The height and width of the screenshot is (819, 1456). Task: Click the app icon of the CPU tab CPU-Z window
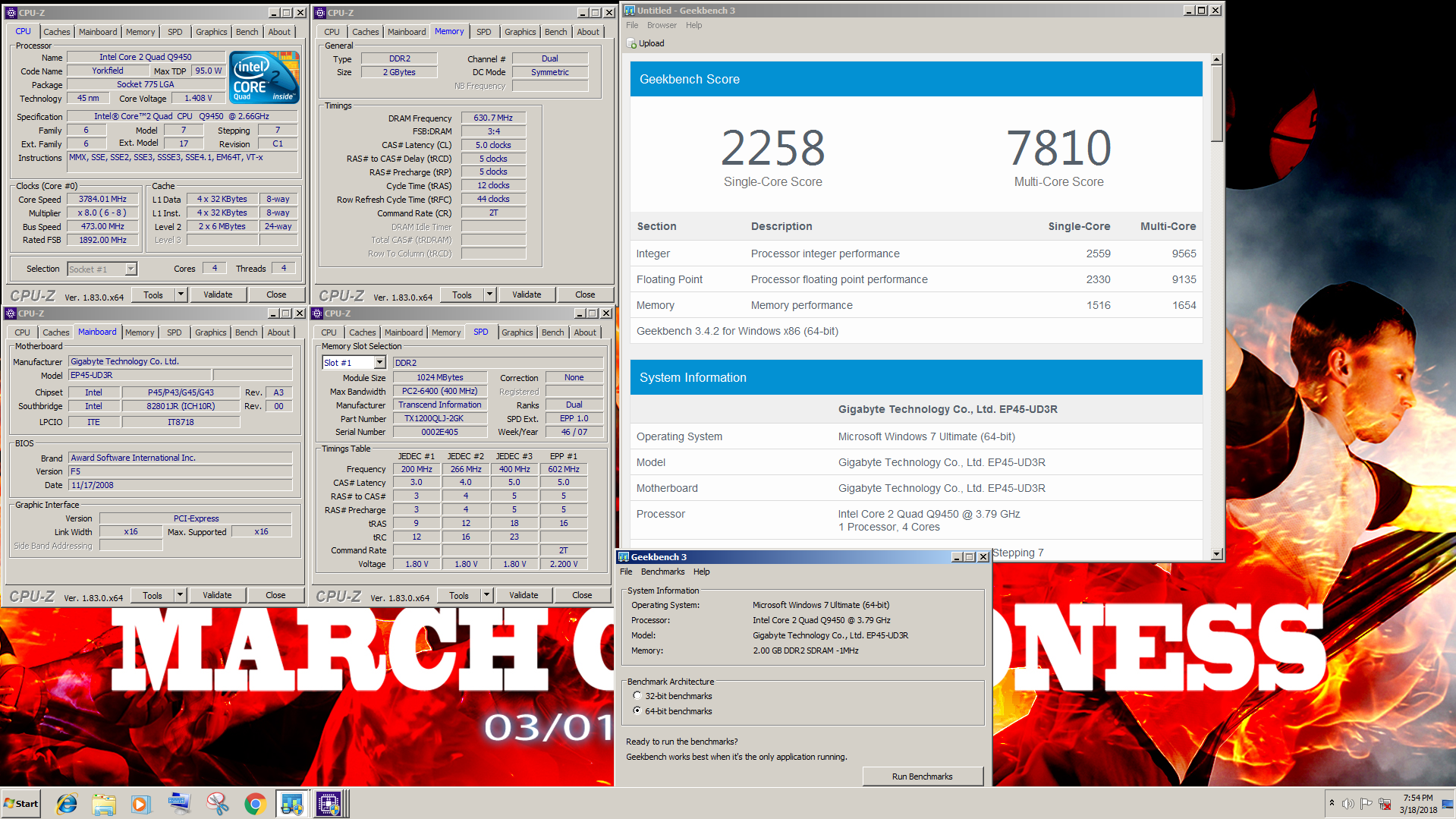coord(11,13)
